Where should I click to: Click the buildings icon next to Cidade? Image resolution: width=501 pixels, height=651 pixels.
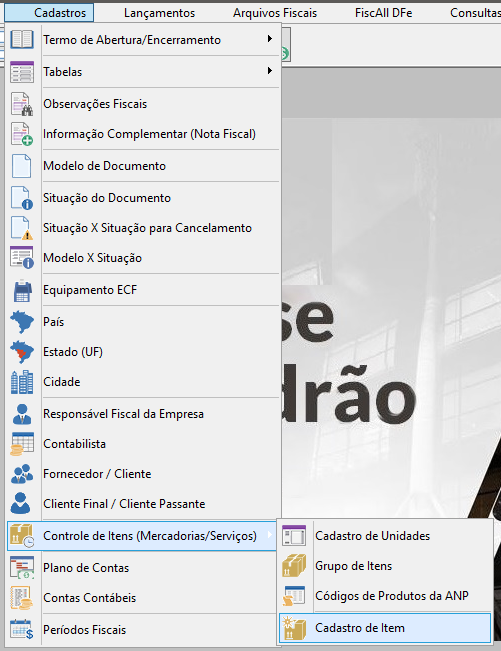pyautogui.click(x=22, y=382)
